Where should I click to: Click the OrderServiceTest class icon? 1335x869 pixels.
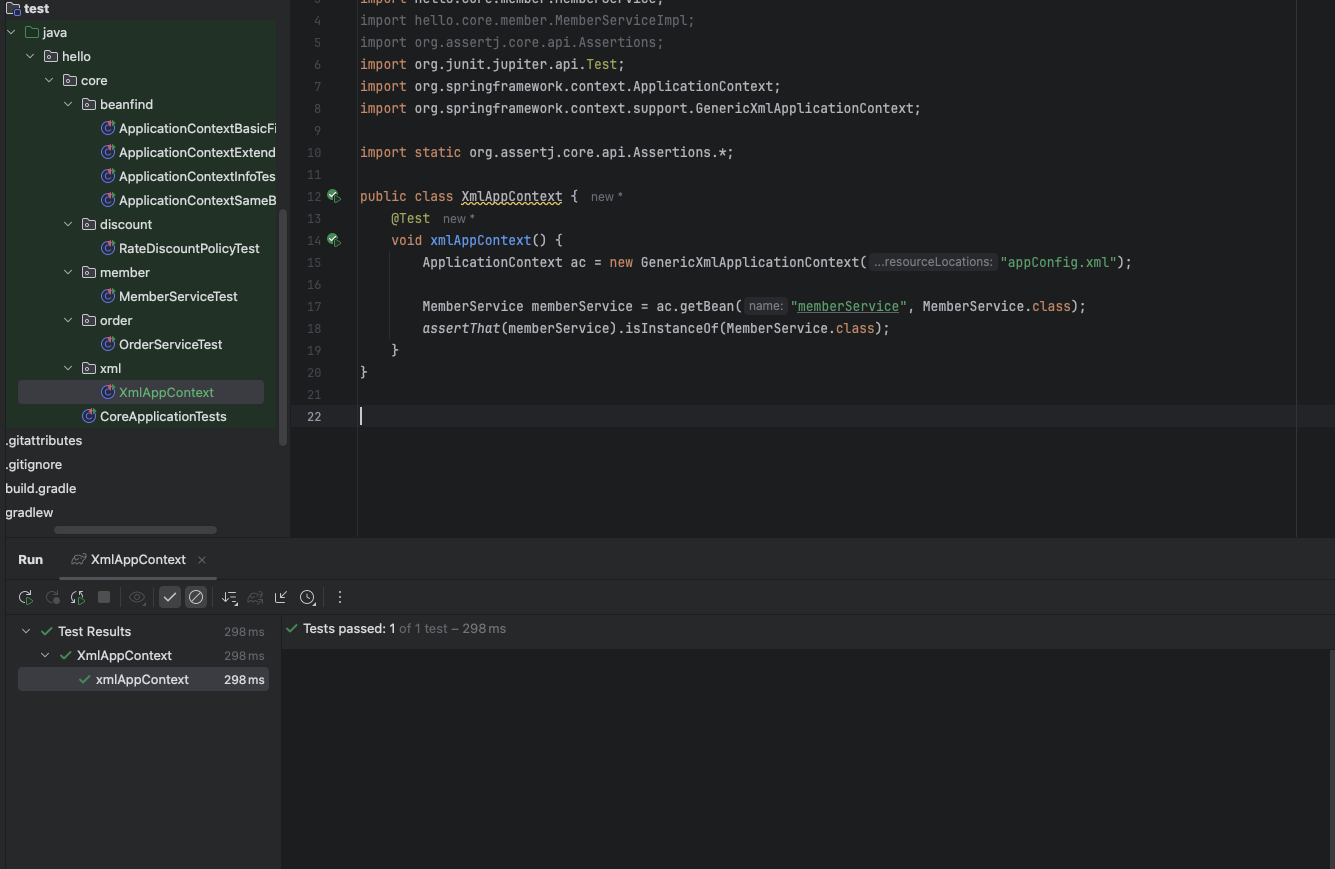[x=108, y=345]
